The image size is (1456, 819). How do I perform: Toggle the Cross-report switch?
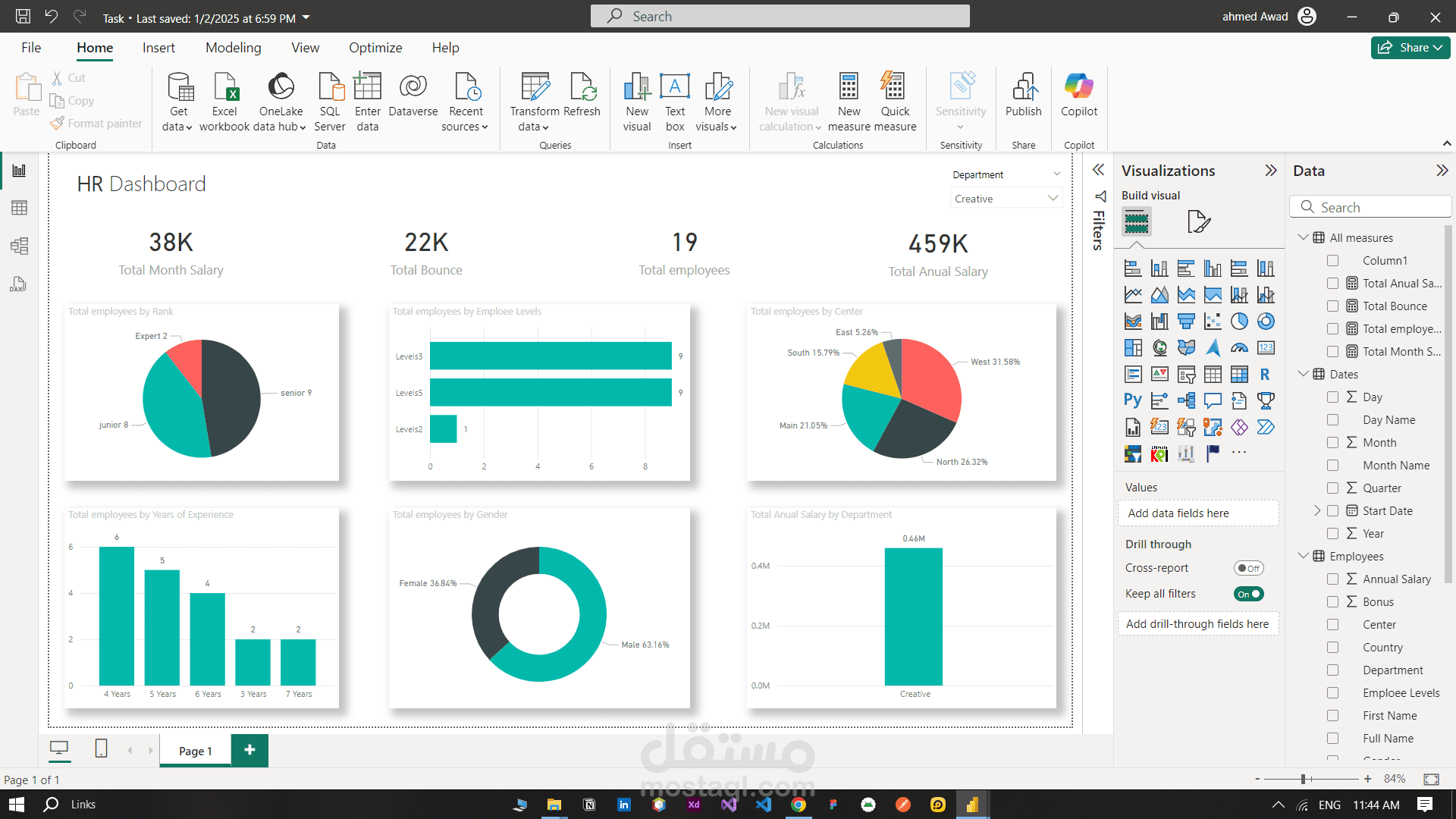click(1248, 568)
